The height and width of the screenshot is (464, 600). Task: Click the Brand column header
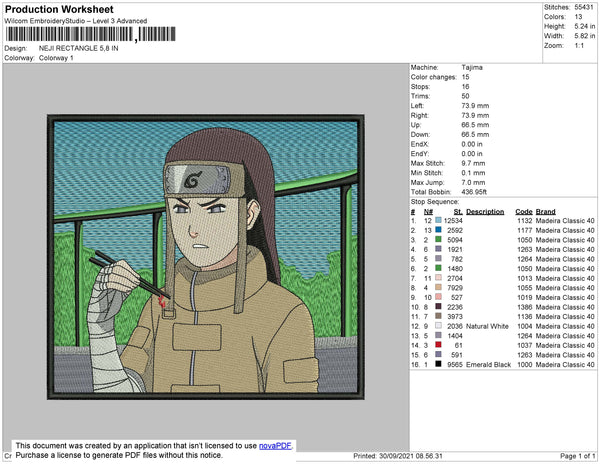(x=545, y=212)
